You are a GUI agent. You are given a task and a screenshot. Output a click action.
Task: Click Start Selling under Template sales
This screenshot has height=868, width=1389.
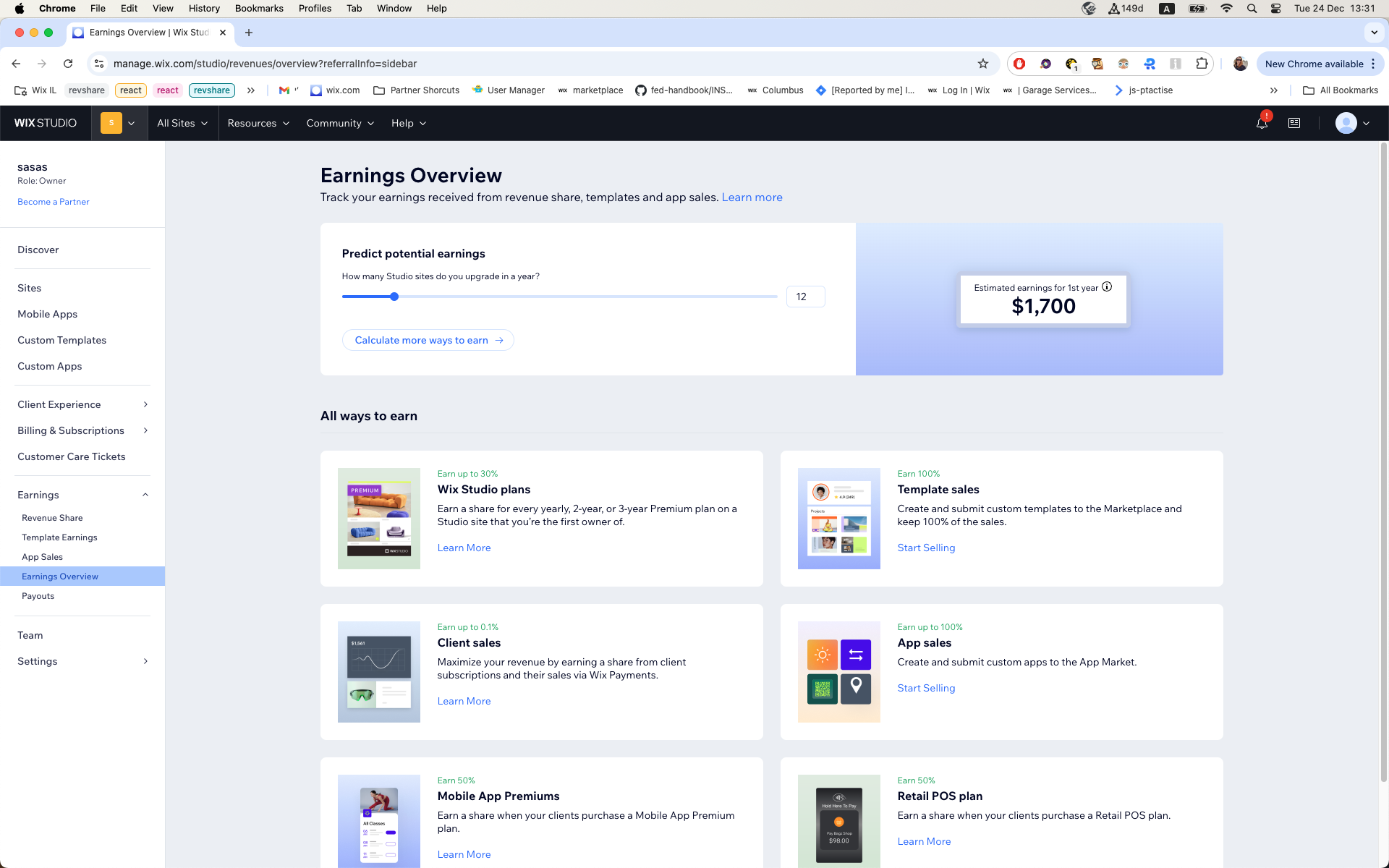(926, 548)
